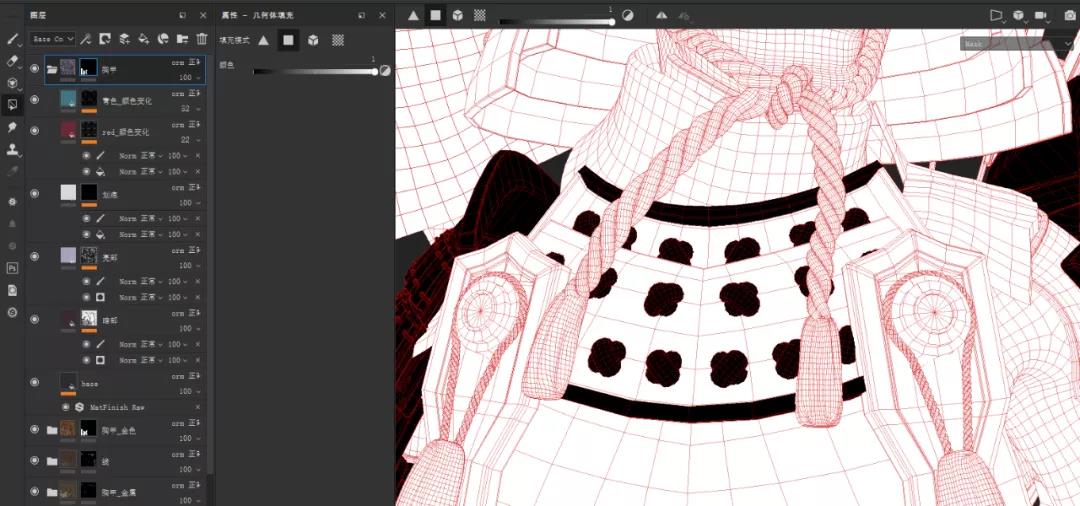This screenshot has width=1080, height=506.
Task: Select the Polygon Fill tool in left toolbar
Action: (12, 105)
